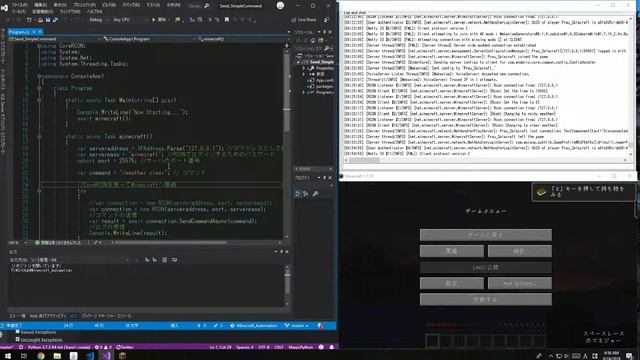Click the green Start debugging play button
640x360 pixels.
[x=153, y=20]
